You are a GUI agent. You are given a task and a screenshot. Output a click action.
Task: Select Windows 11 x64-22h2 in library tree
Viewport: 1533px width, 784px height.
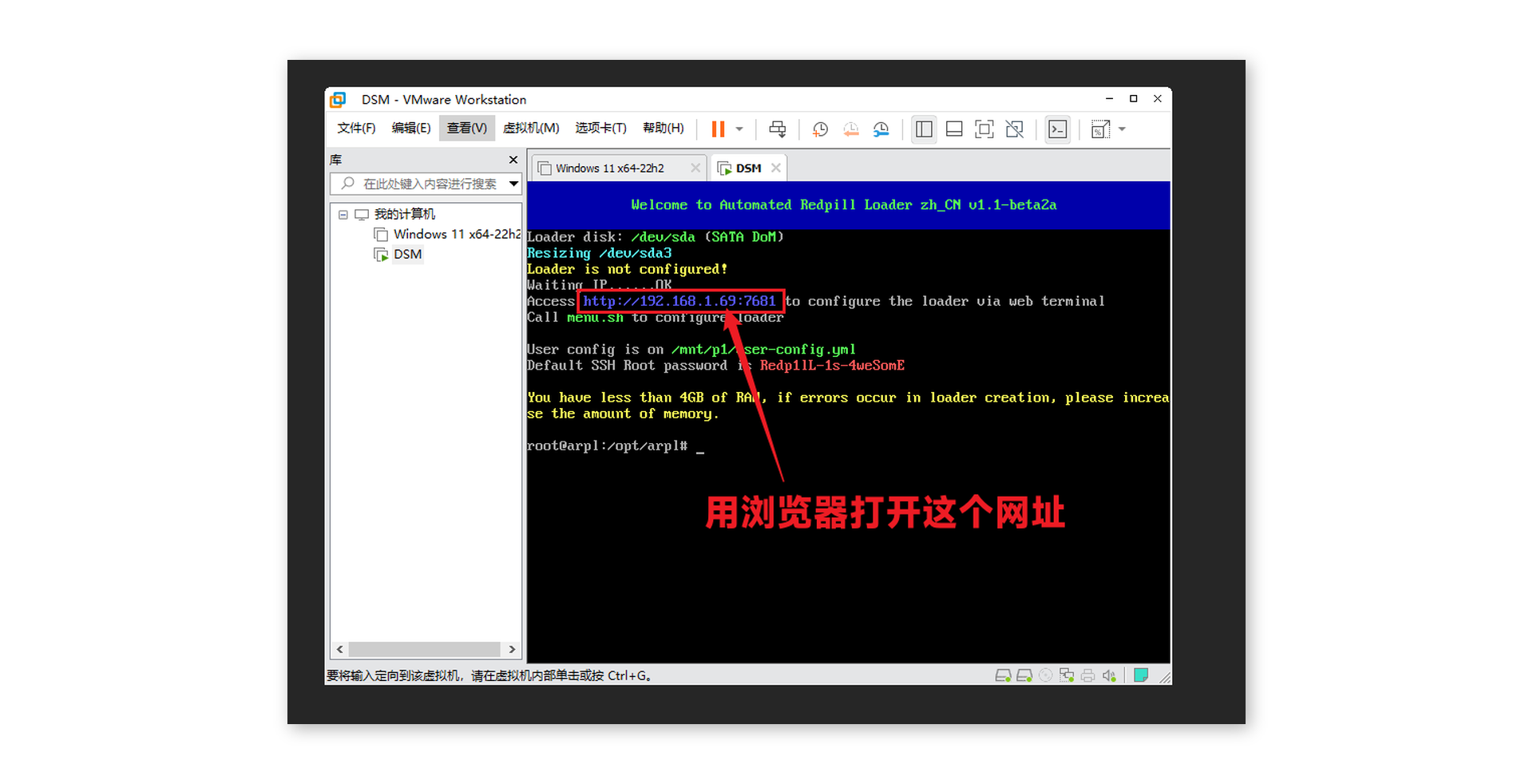(x=457, y=234)
